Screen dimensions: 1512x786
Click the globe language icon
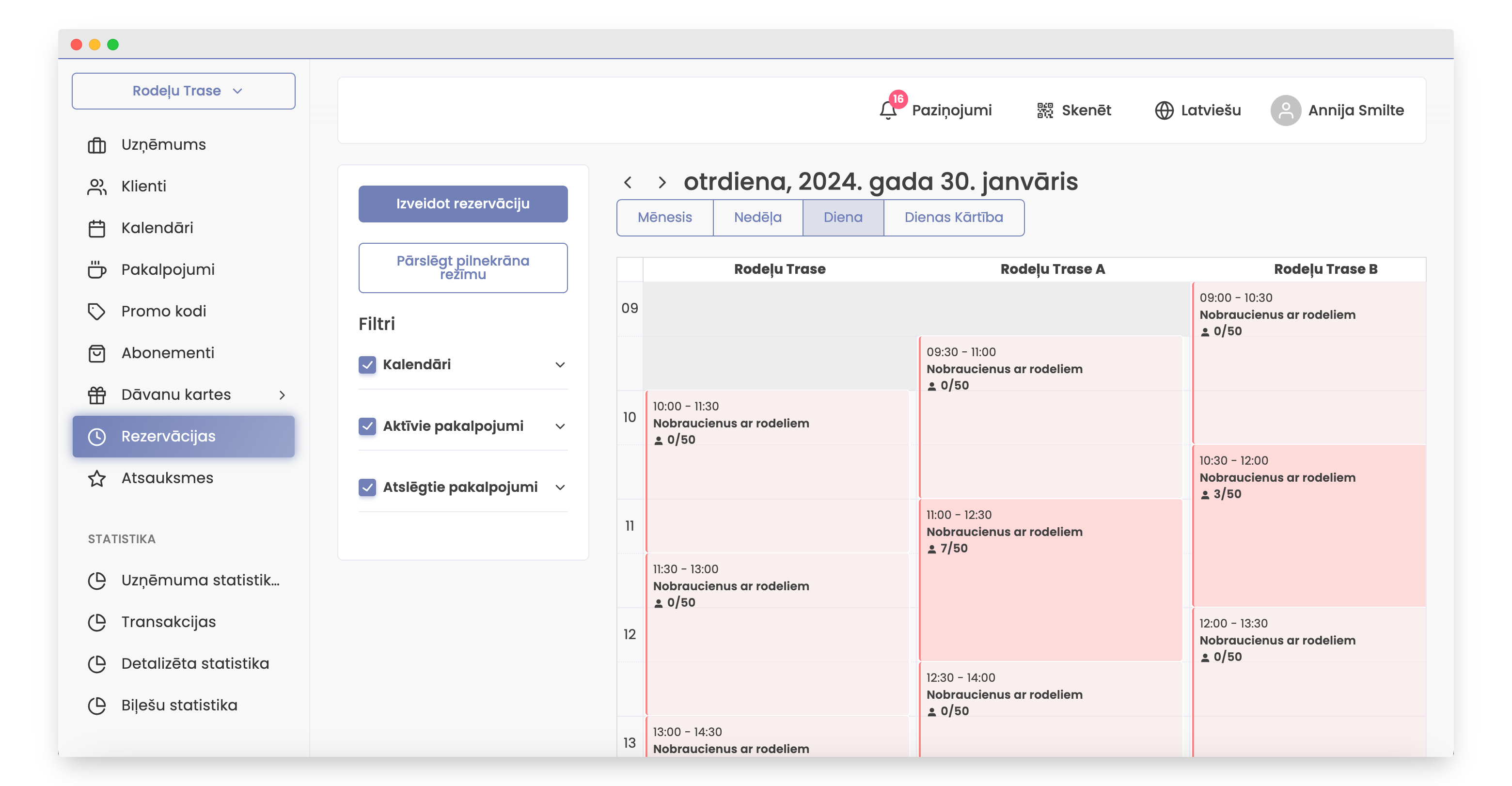(1164, 110)
